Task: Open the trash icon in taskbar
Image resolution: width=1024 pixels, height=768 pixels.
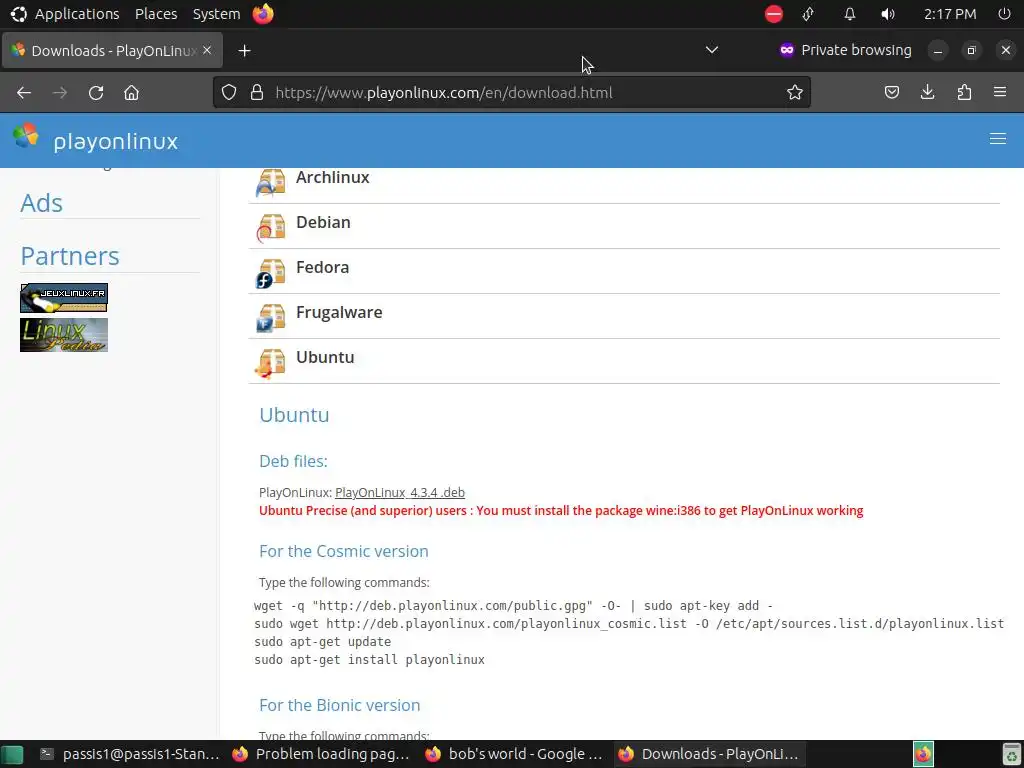Action: 1012,755
